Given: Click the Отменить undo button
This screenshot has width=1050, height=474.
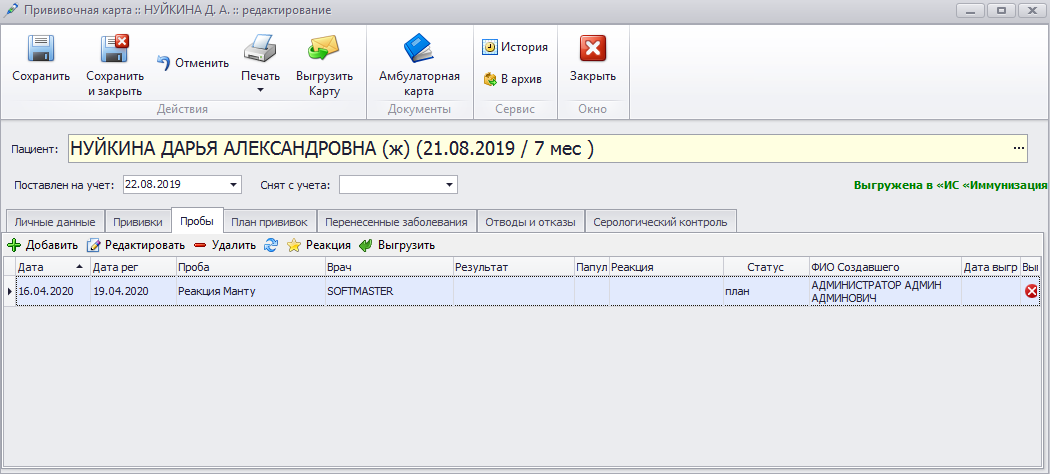Looking at the screenshot, I should pos(193,63).
